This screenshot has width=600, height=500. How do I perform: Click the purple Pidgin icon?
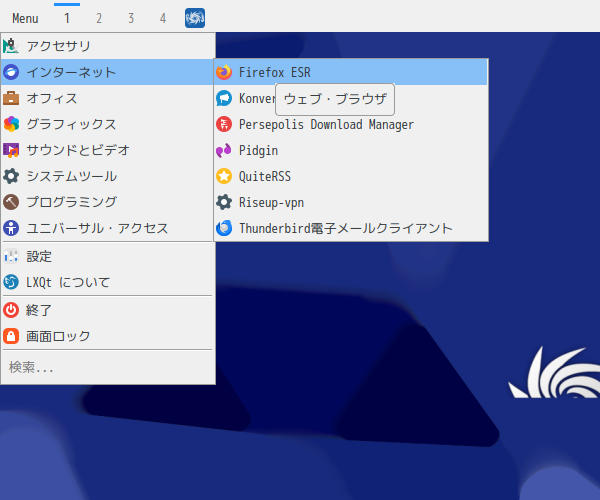[x=224, y=150]
